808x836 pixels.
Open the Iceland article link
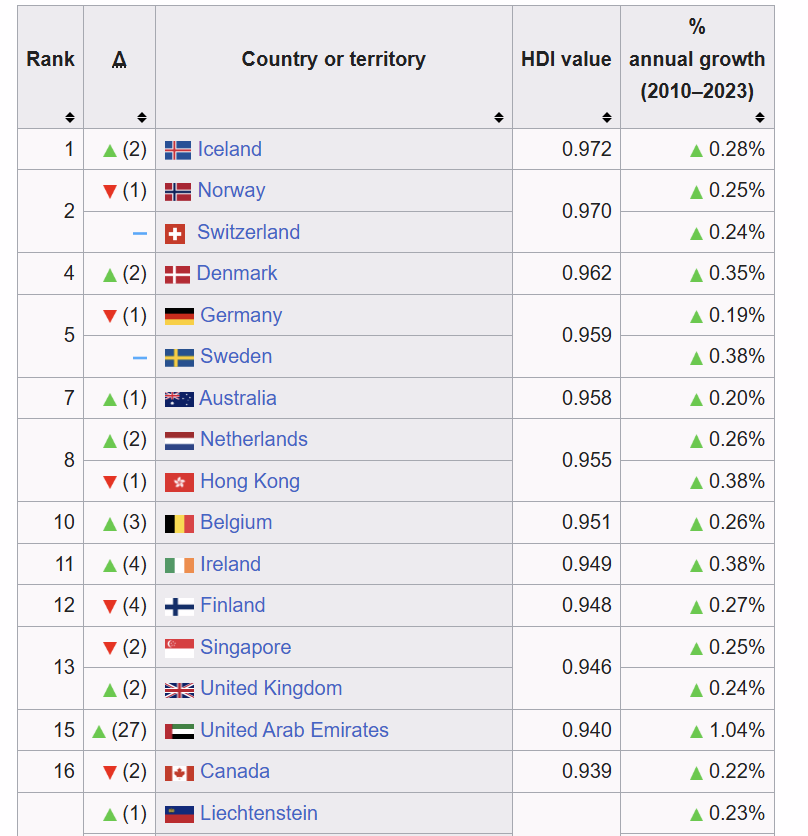[230, 149]
